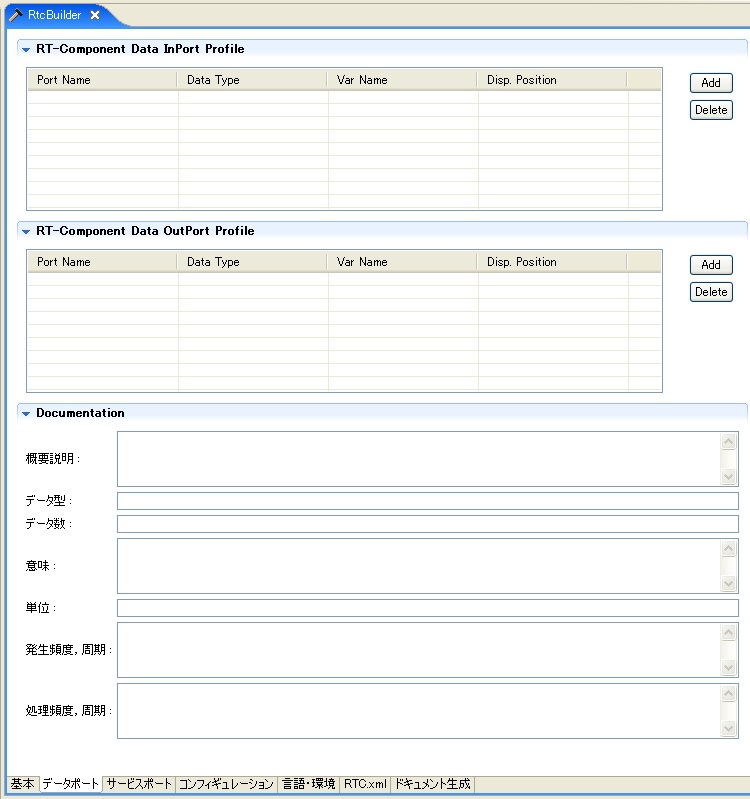
Task: Open the サービスポート tab
Action: click(x=139, y=784)
